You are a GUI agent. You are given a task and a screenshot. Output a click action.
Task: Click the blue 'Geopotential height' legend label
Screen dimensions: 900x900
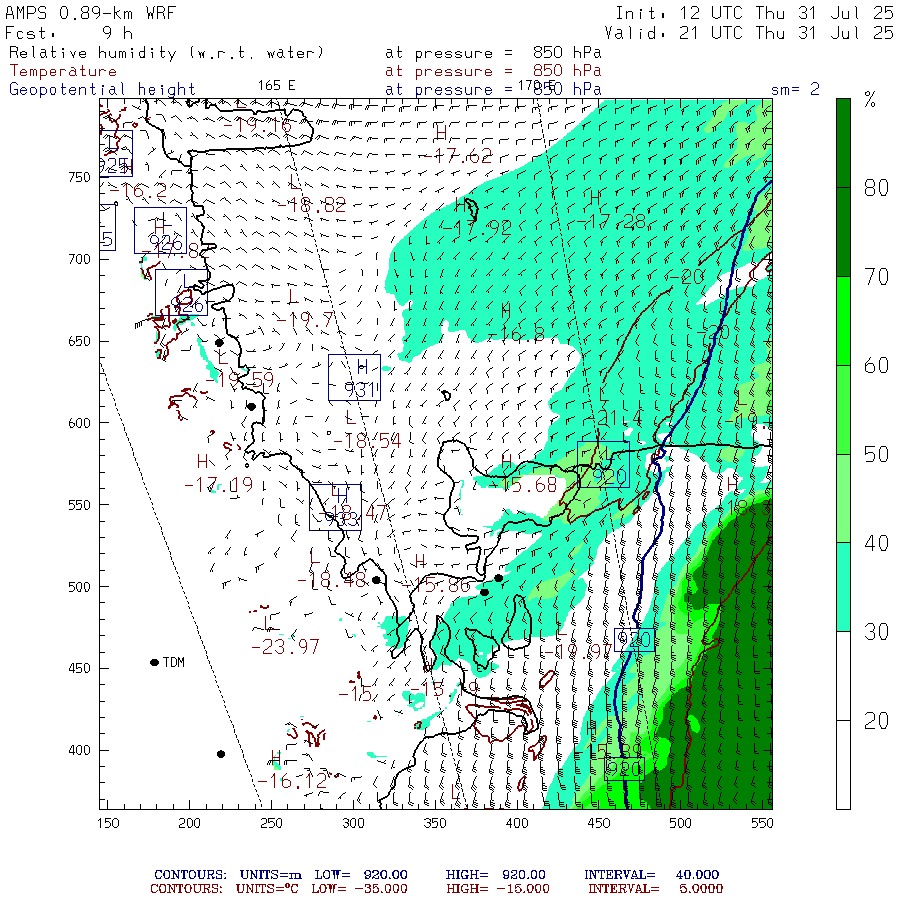(x=102, y=90)
